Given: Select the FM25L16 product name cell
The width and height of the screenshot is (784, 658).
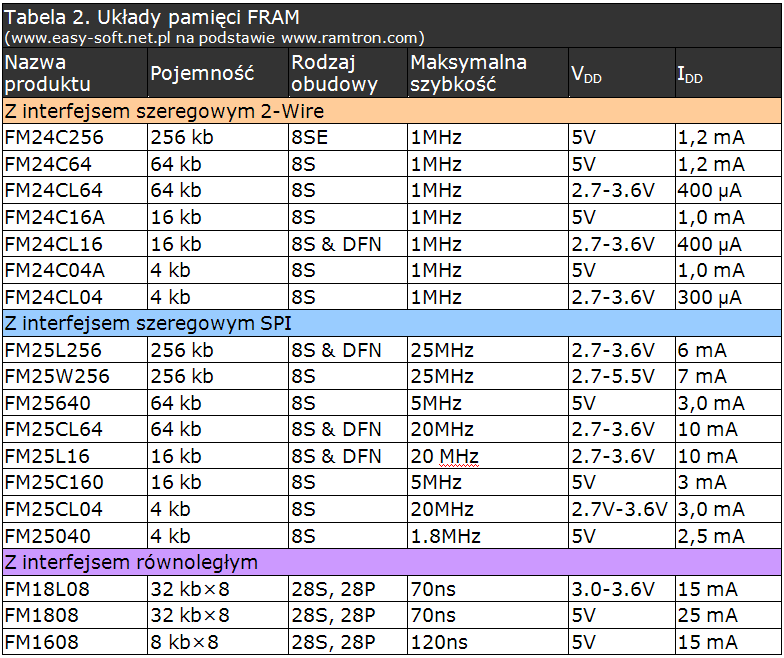Looking at the screenshot, I should point(74,456).
